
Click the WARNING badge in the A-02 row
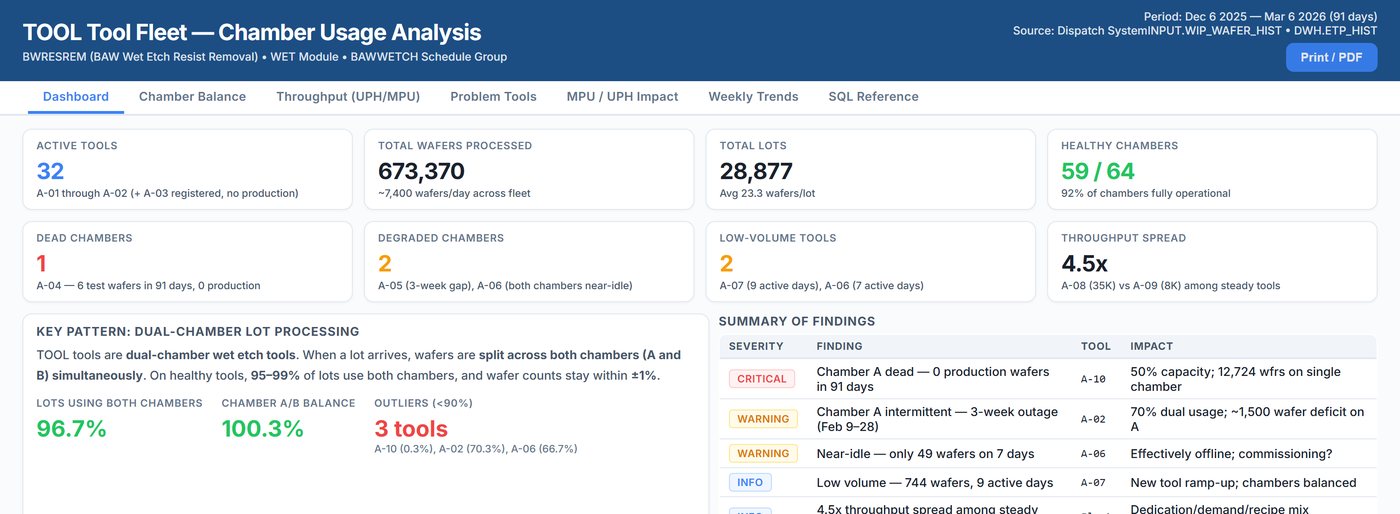763,419
